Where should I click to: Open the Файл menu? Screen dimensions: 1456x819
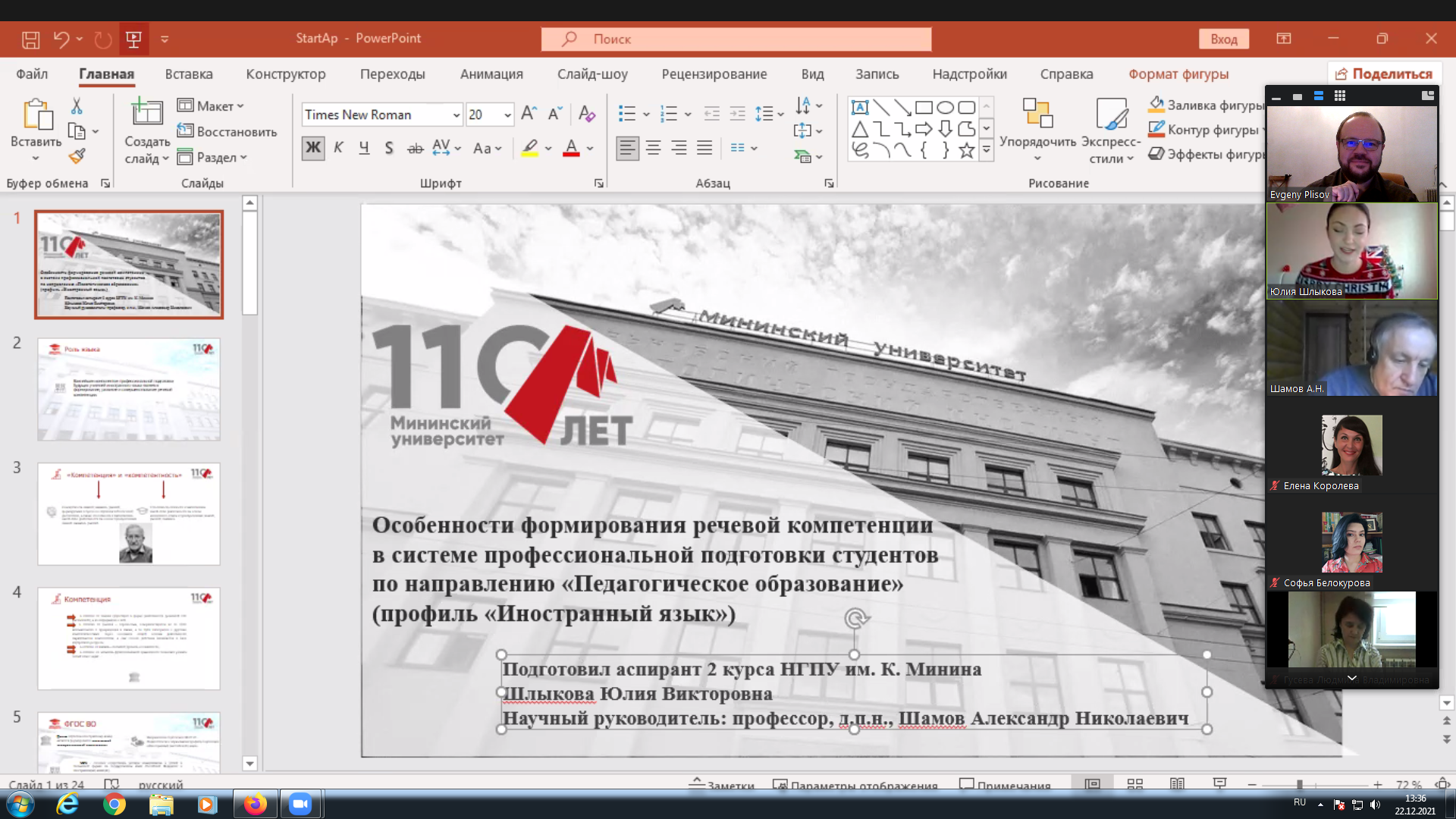click(x=32, y=74)
